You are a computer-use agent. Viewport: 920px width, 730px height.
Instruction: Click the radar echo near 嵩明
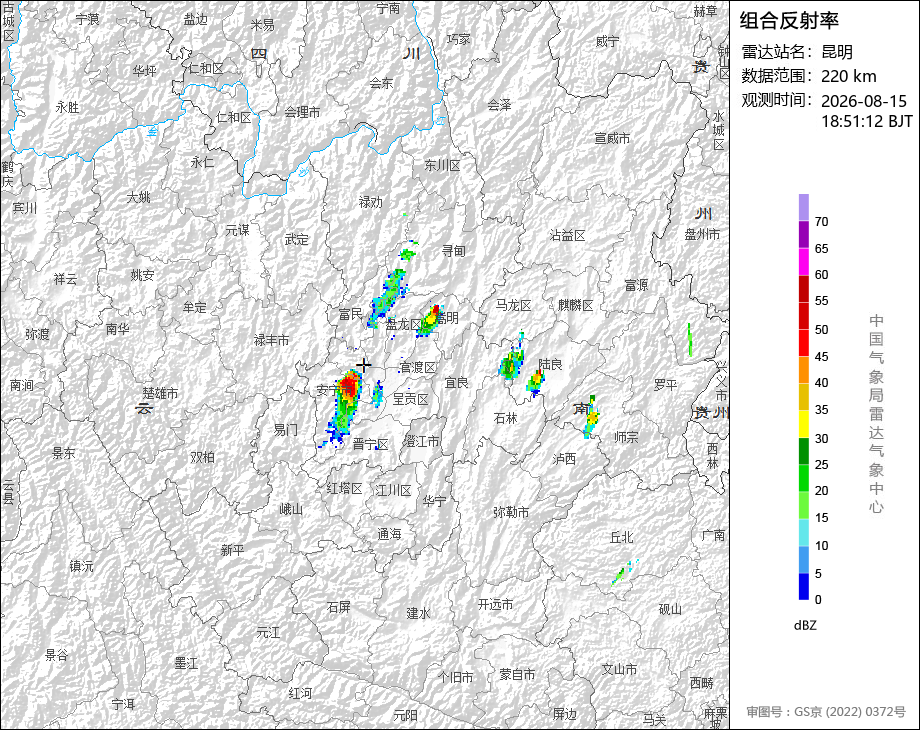[429, 320]
